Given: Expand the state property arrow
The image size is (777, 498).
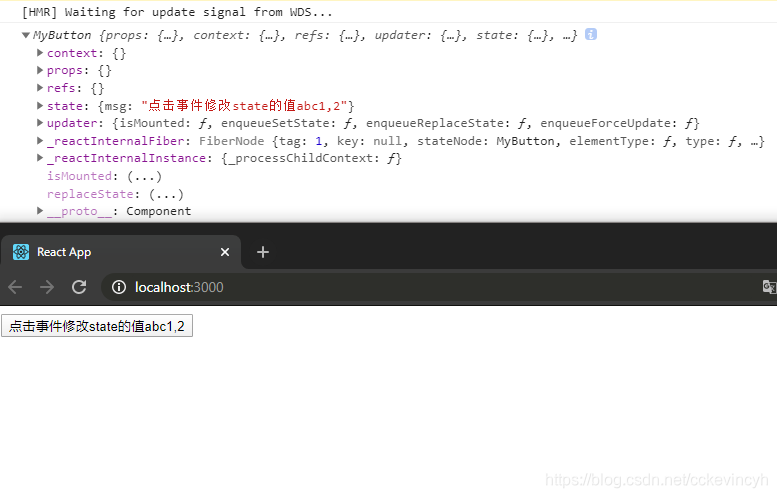Looking at the screenshot, I should click(x=40, y=106).
